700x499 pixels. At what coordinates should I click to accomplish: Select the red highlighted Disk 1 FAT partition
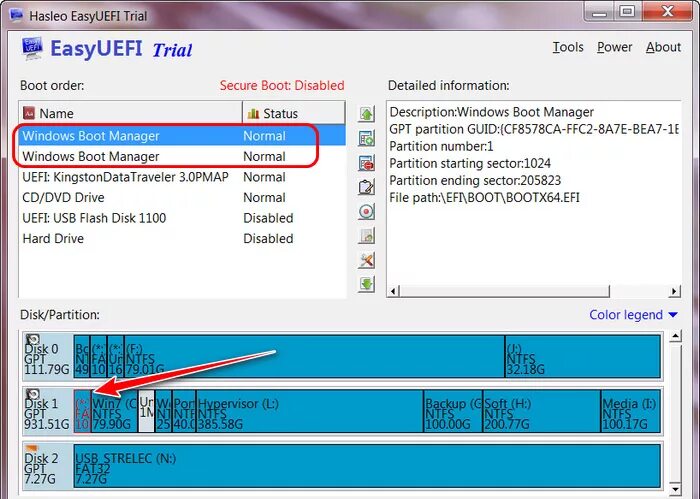point(82,411)
